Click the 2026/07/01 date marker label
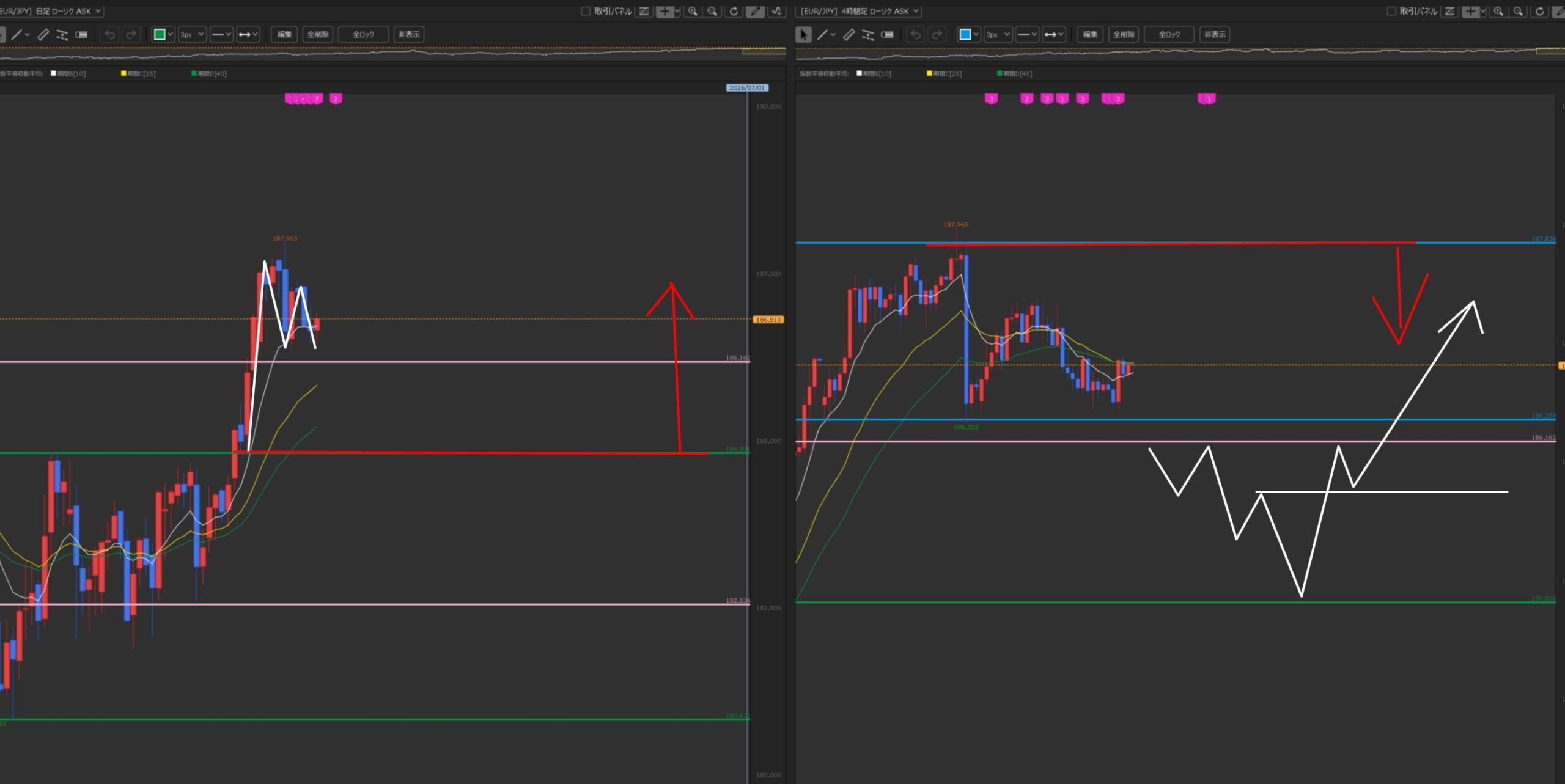This screenshot has height=784, width=1565. coord(747,87)
